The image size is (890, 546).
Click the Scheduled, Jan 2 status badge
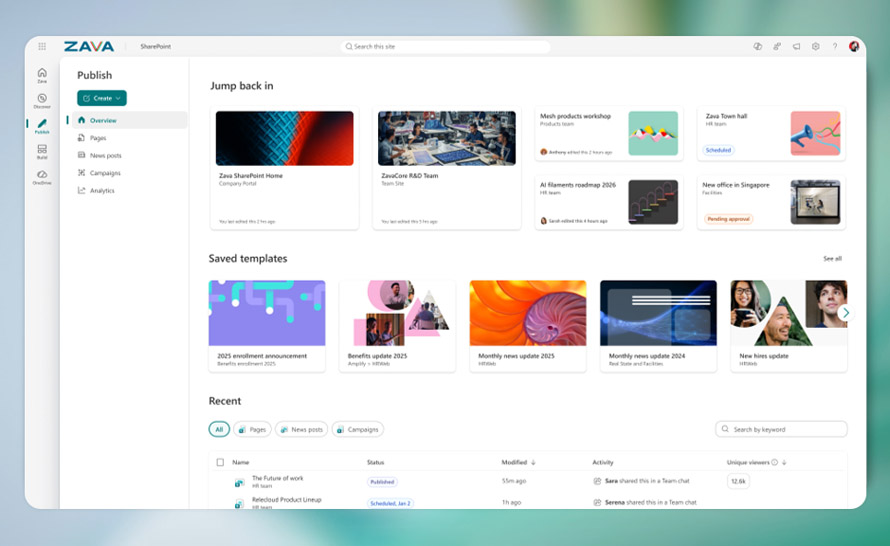point(390,503)
